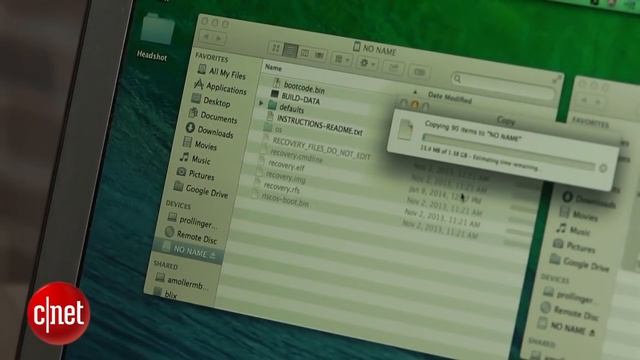Switch to icon view
Viewport: 640px width, 360px height.
tap(276, 49)
